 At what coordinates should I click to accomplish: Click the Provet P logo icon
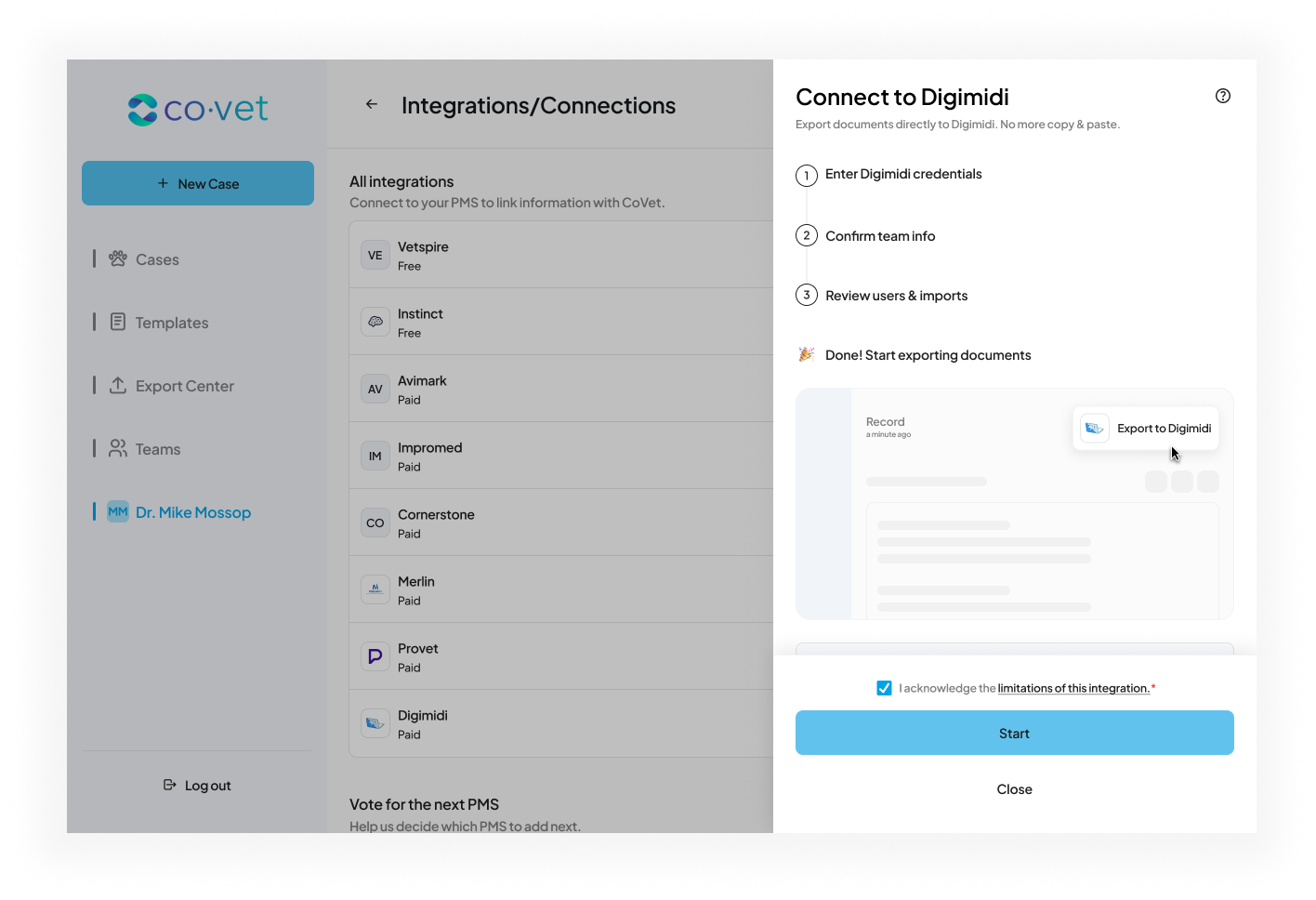(x=375, y=656)
